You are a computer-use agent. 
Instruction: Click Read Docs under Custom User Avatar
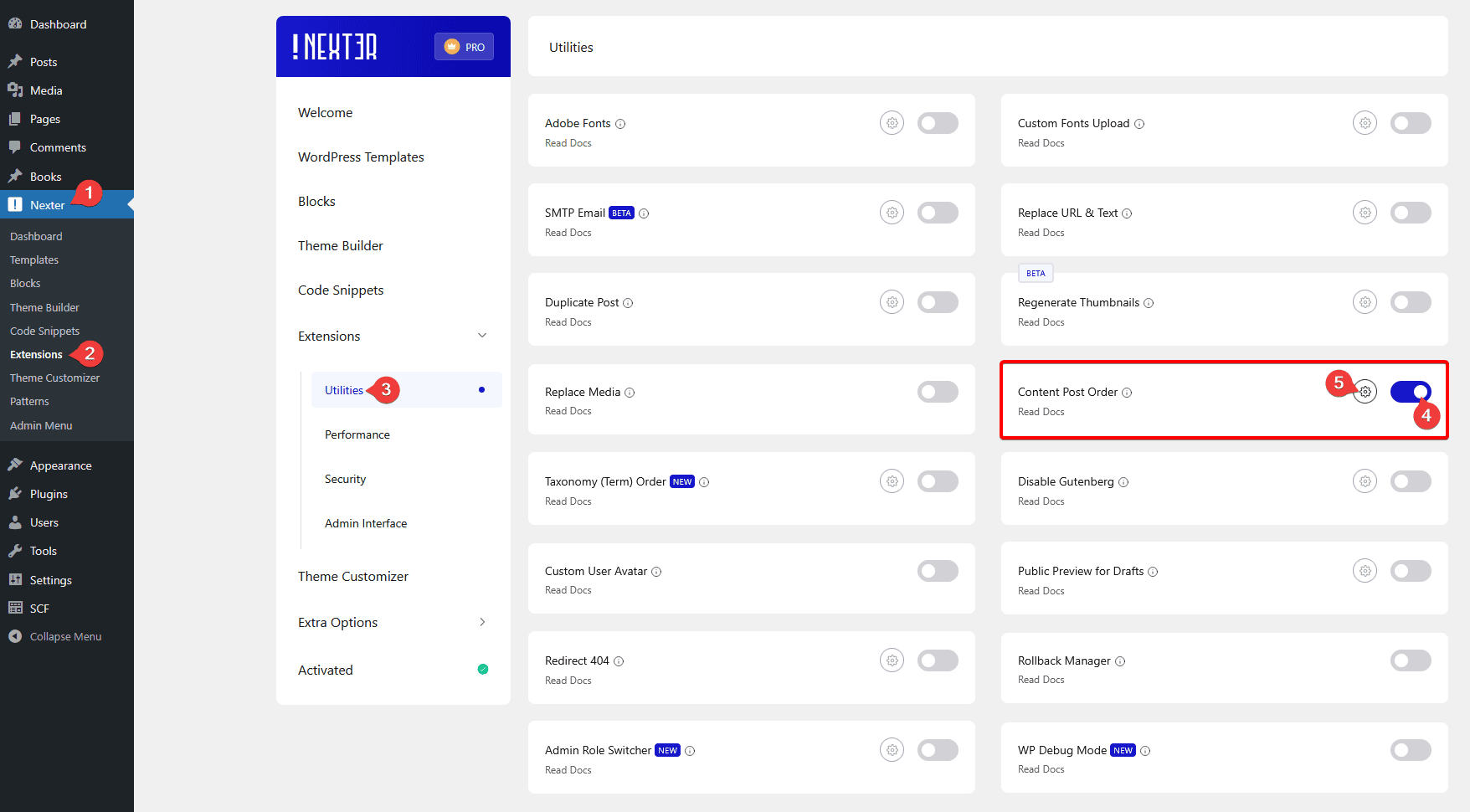tap(568, 589)
